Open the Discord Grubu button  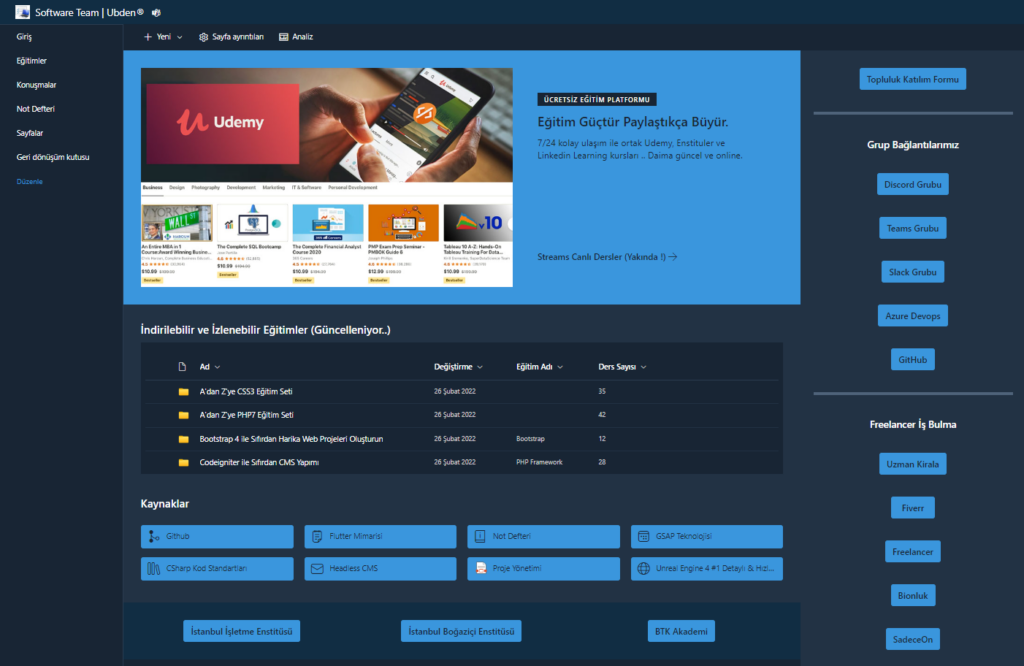912,184
